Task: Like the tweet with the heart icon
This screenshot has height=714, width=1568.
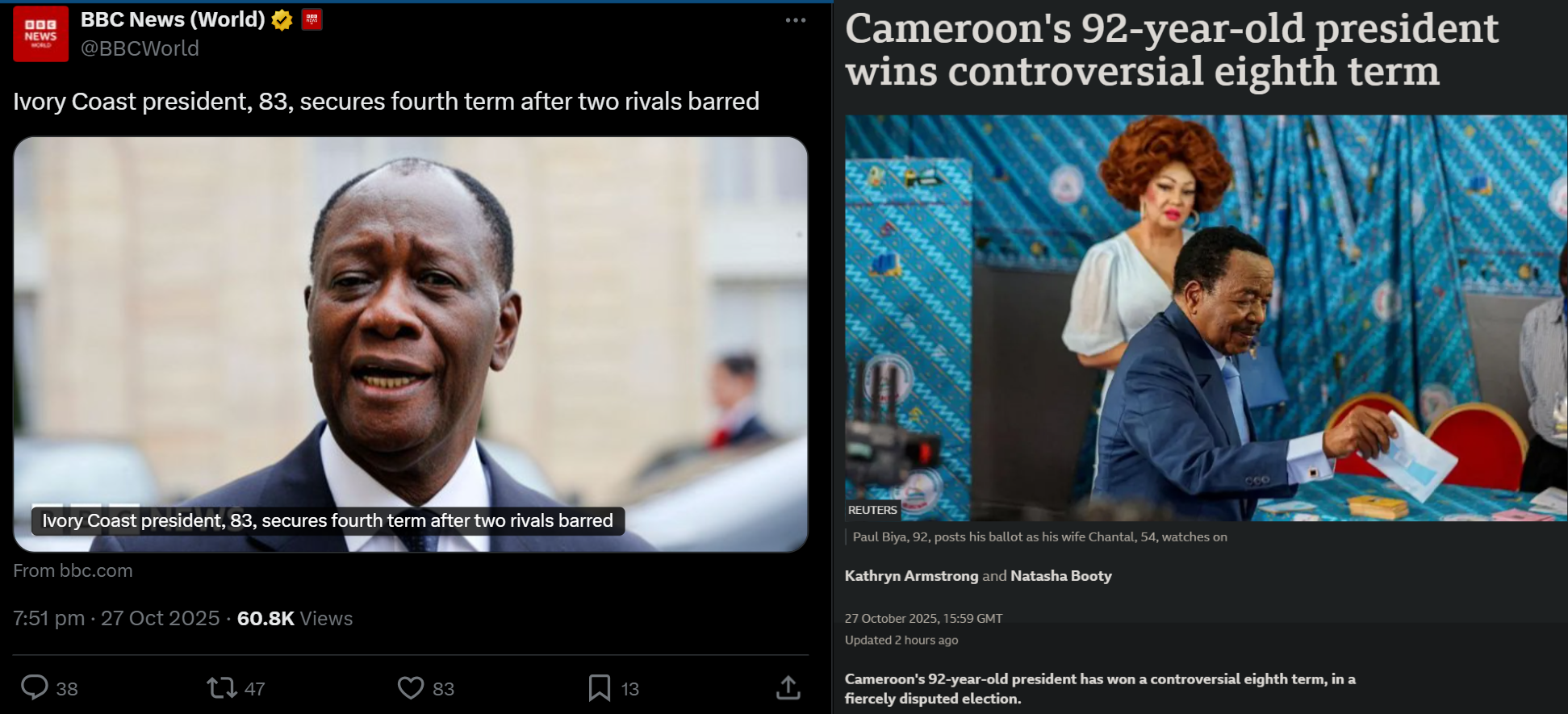Action: coord(411,687)
